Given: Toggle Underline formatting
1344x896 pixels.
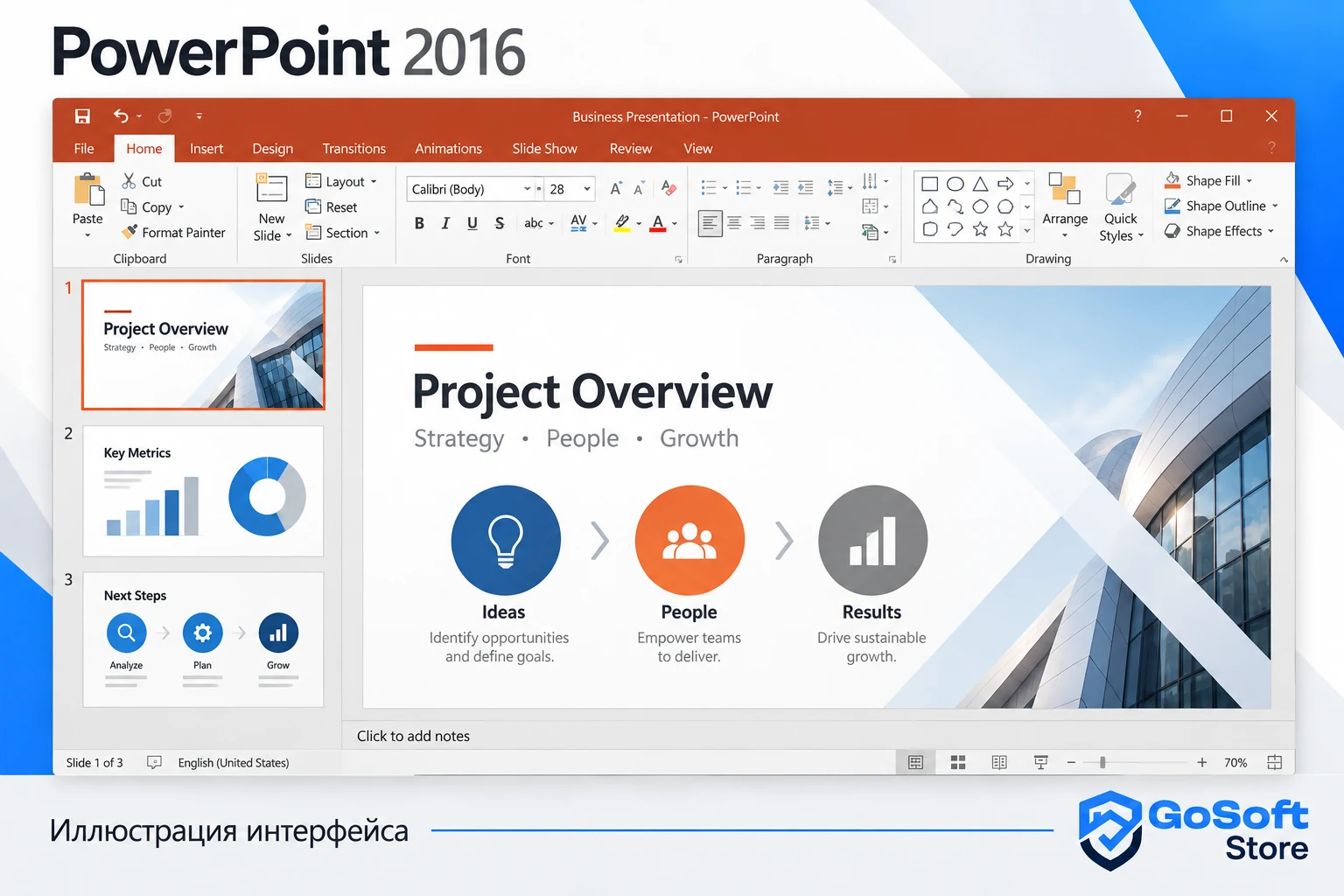Looking at the screenshot, I should pos(472,223).
